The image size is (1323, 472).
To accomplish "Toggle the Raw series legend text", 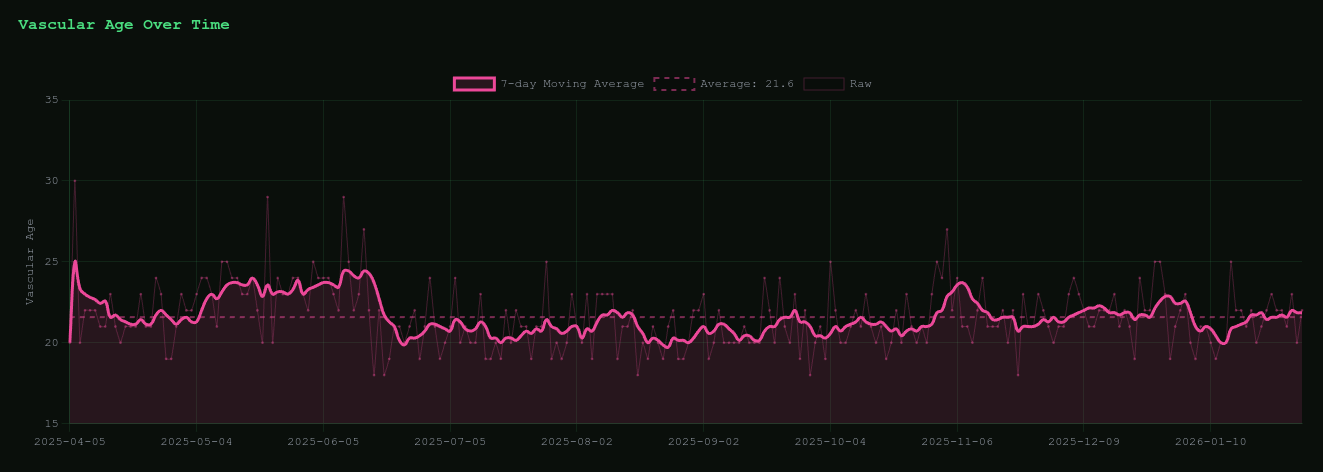I will pyautogui.click(x=860, y=84).
